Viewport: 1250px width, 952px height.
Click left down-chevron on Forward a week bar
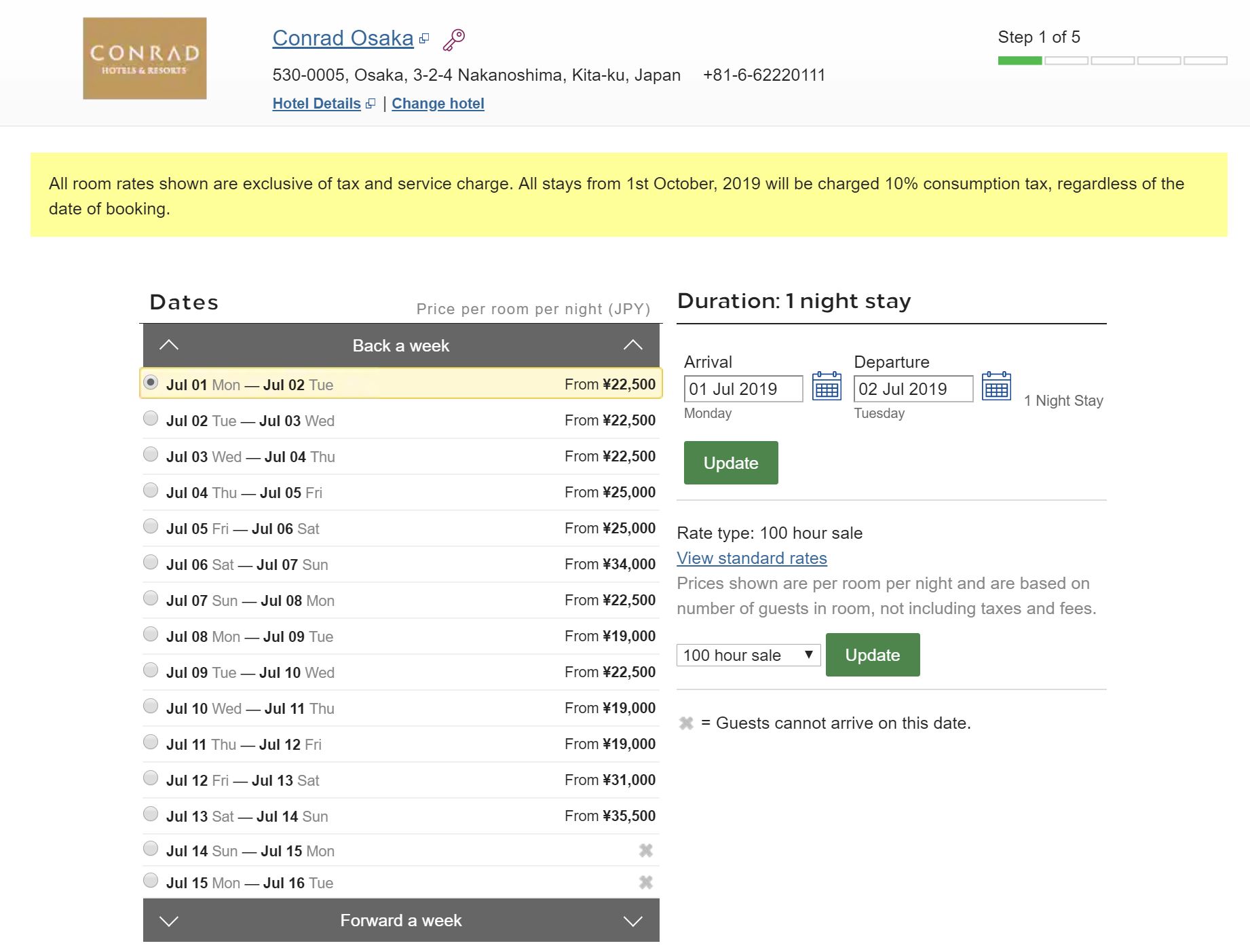point(169,921)
